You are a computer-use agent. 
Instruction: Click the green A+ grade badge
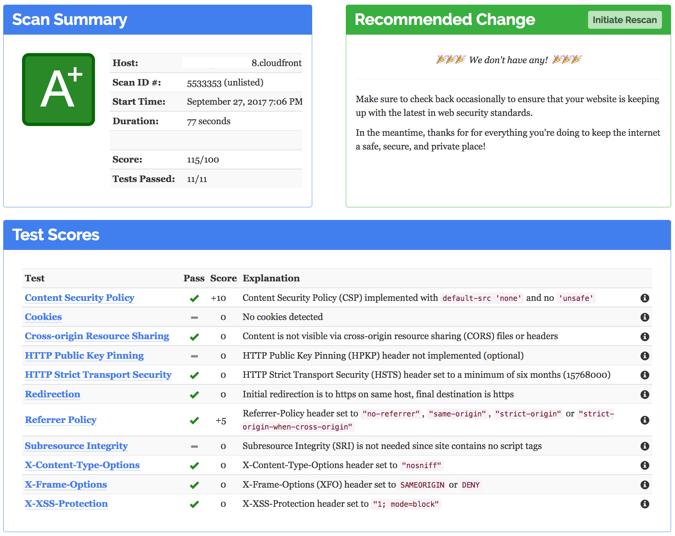coord(59,90)
